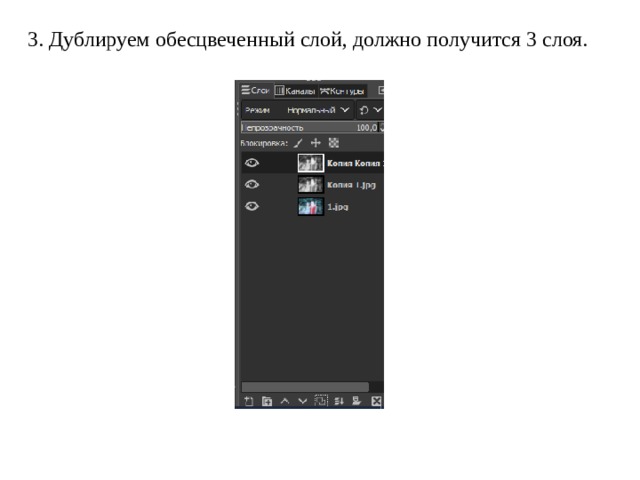Toggle visibility of the 1.jpg layer
Screen dimensions: 640x480
click(x=252, y=206)
